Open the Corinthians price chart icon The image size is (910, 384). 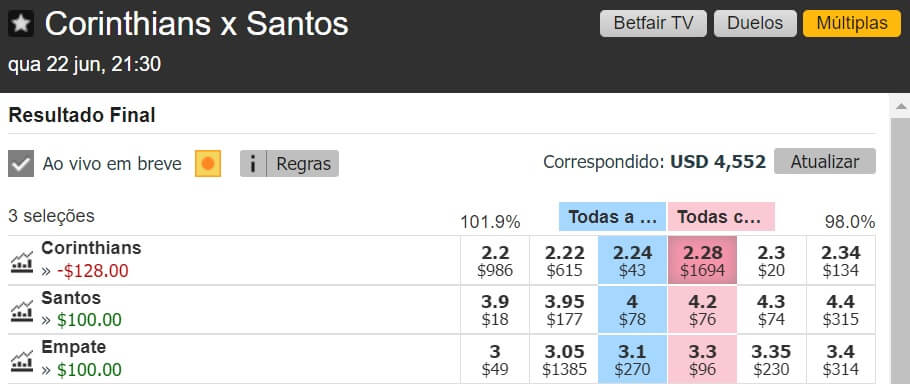[22, 262]
